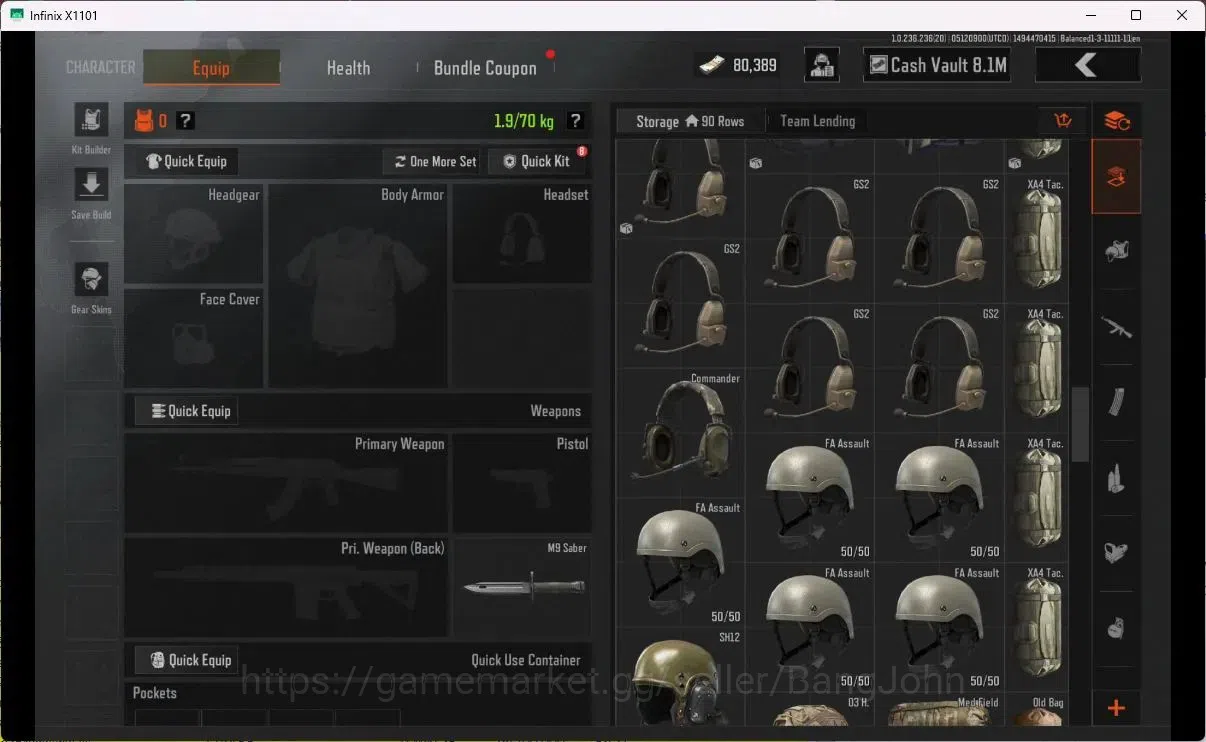Open Quick Kit
Screen dimensions: 1206x742
point(536,161)
